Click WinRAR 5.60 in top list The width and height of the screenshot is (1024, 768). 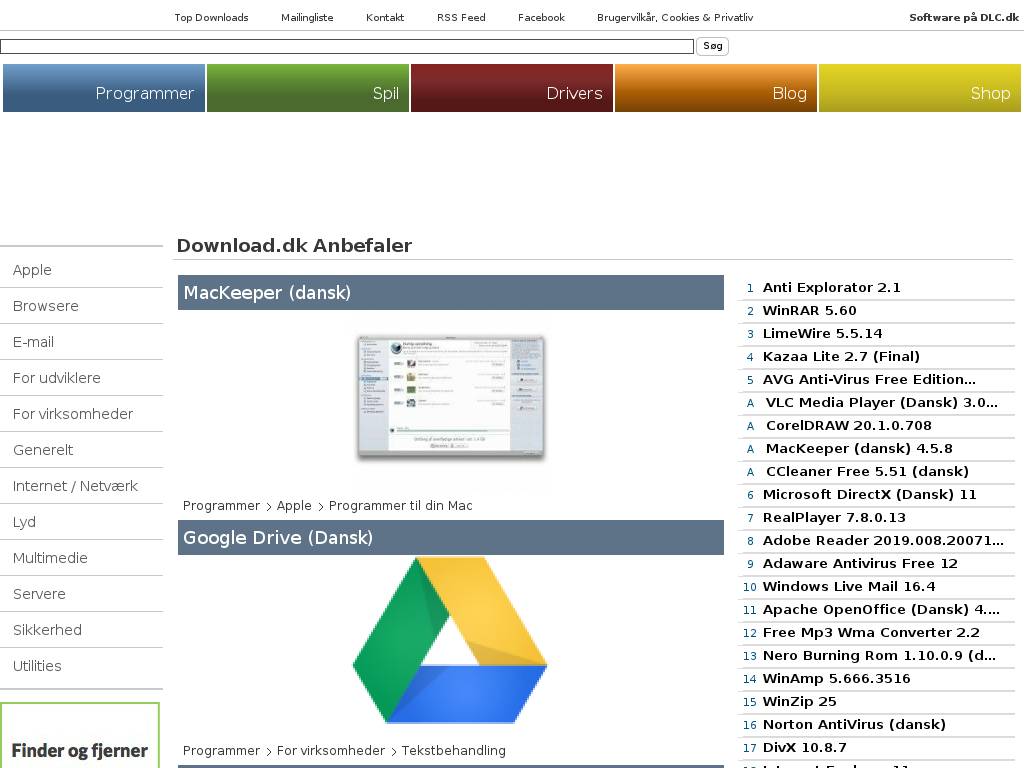(x=809, y=311)
